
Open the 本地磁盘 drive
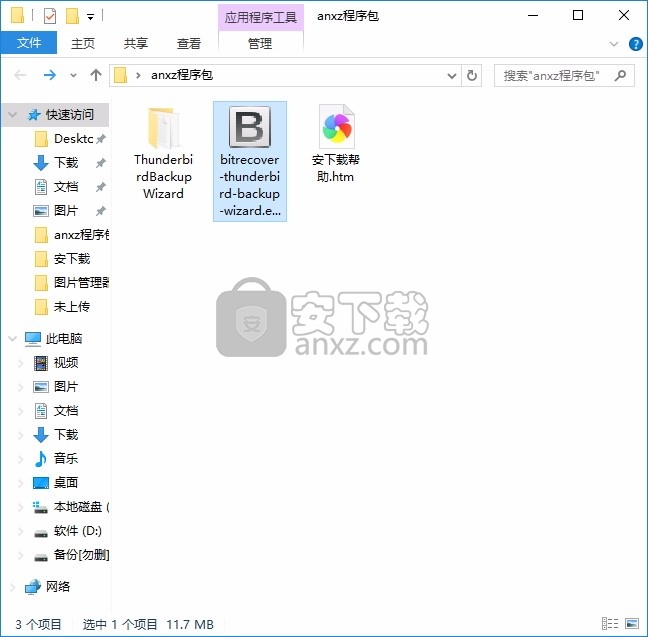coord(81,507)
